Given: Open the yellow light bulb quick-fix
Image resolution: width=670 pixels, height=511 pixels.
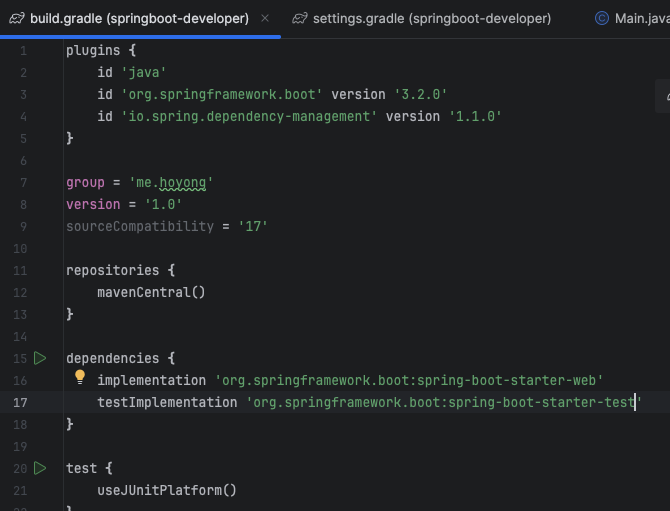Looking at the screenshot, I should (x=80, y=377).
